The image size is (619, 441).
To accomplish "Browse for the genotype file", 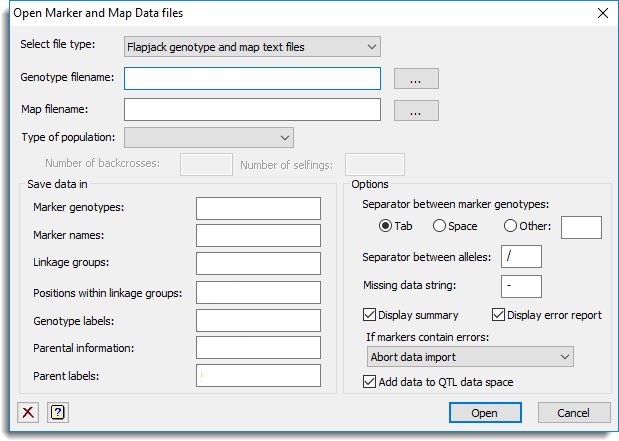I will click(x=416, y=79).
